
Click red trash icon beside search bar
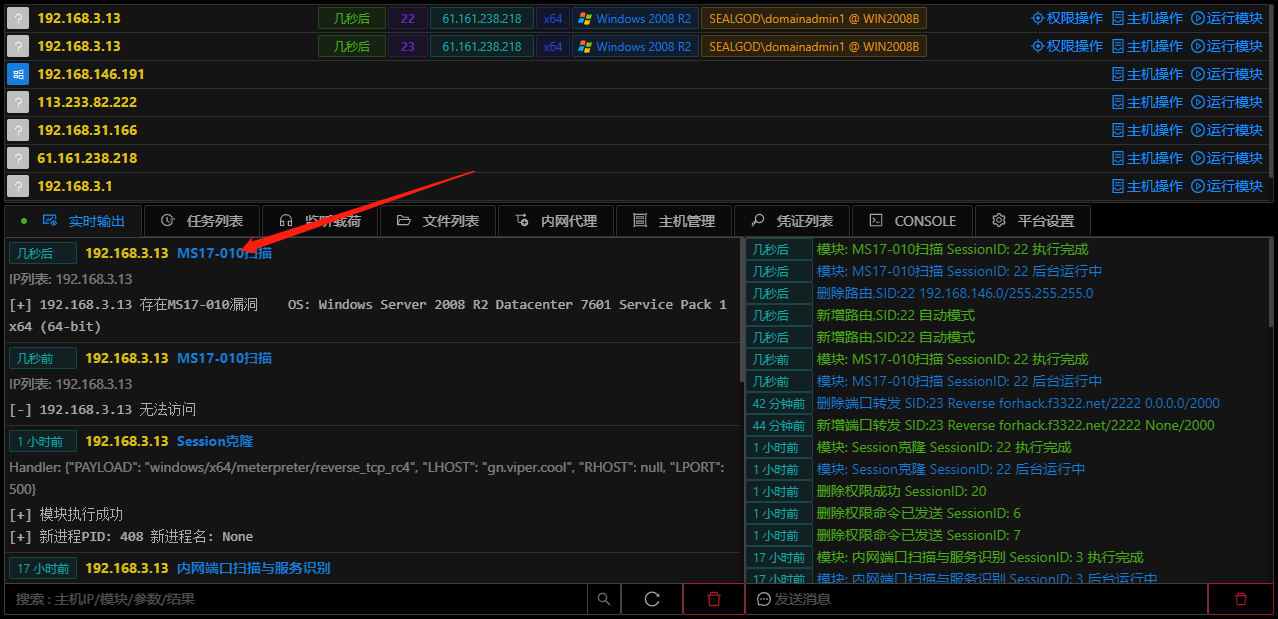pos(713,599)
